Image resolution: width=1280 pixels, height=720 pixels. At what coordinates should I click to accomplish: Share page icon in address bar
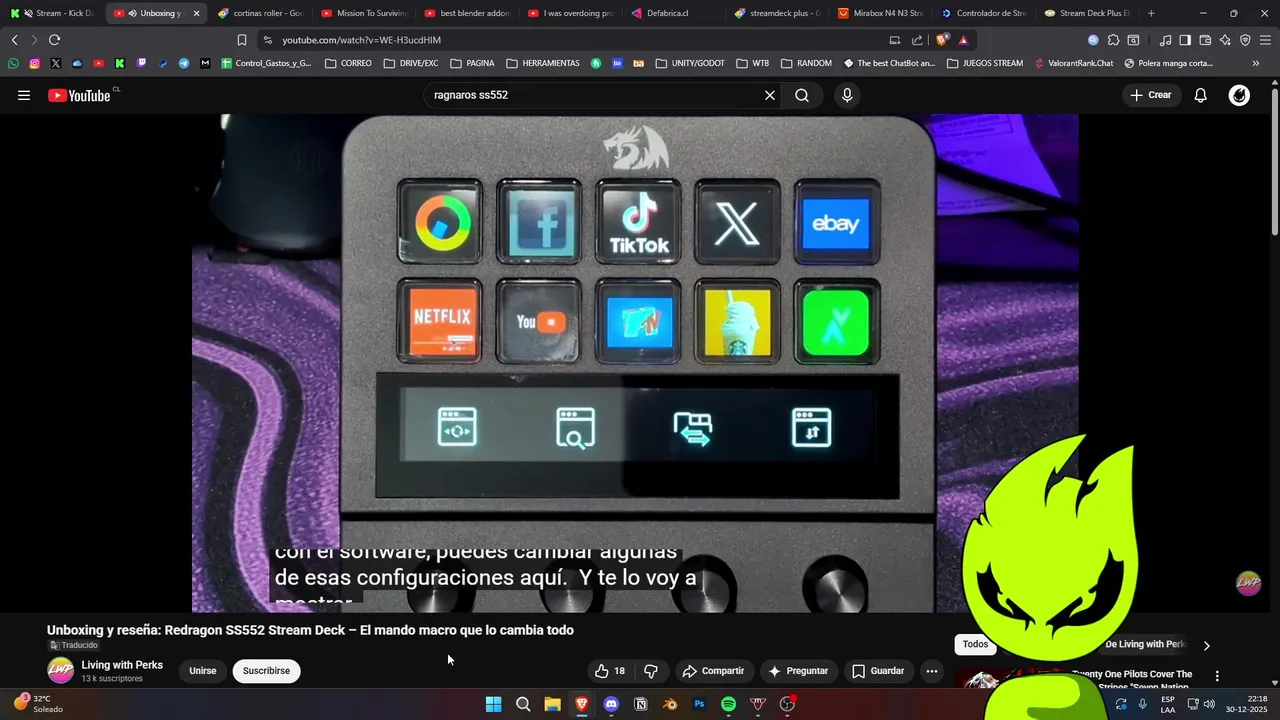coord(917,40)
